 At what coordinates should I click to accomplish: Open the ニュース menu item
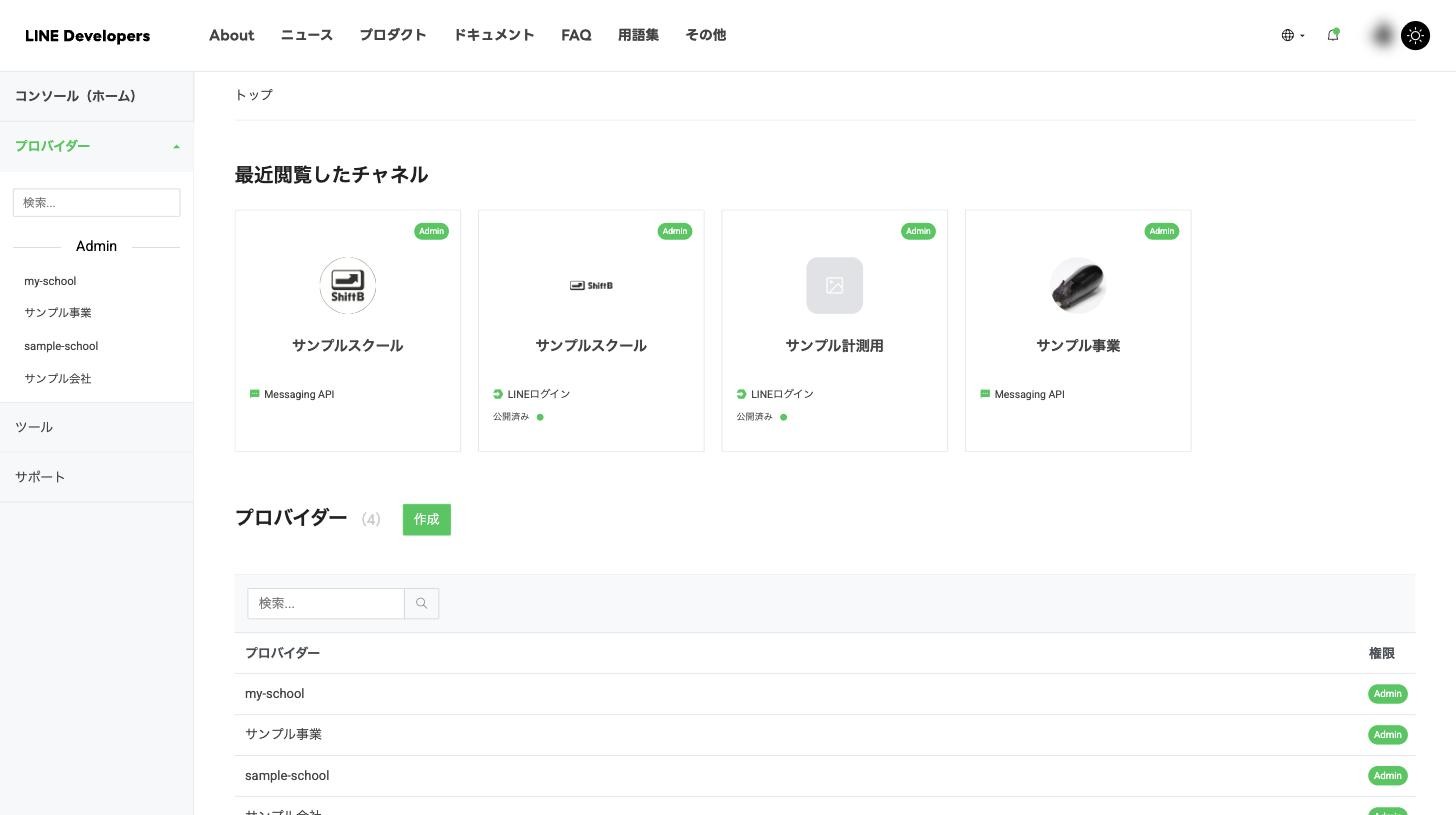point(306,35)
